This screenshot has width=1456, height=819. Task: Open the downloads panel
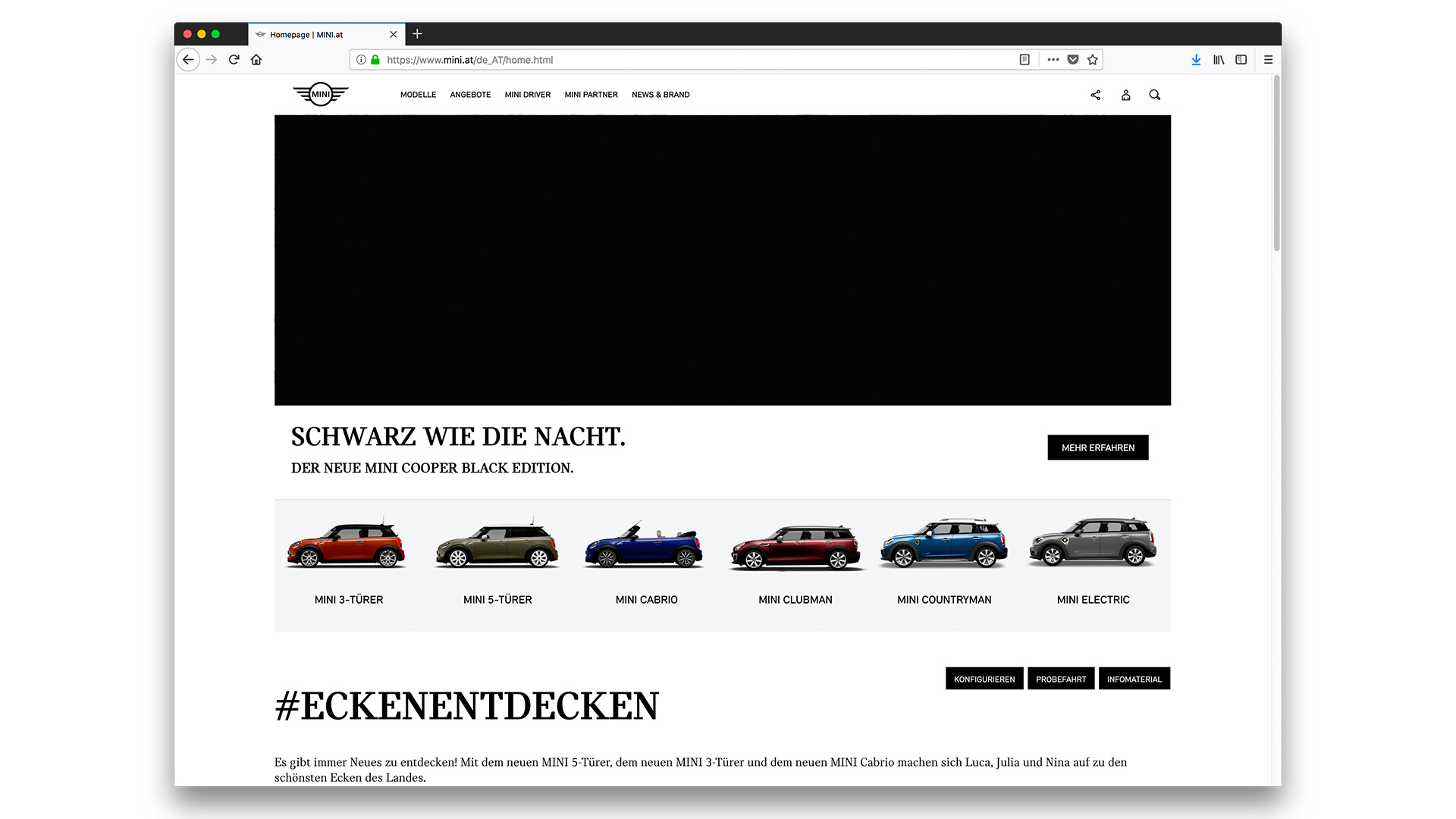coord(1196,60)
